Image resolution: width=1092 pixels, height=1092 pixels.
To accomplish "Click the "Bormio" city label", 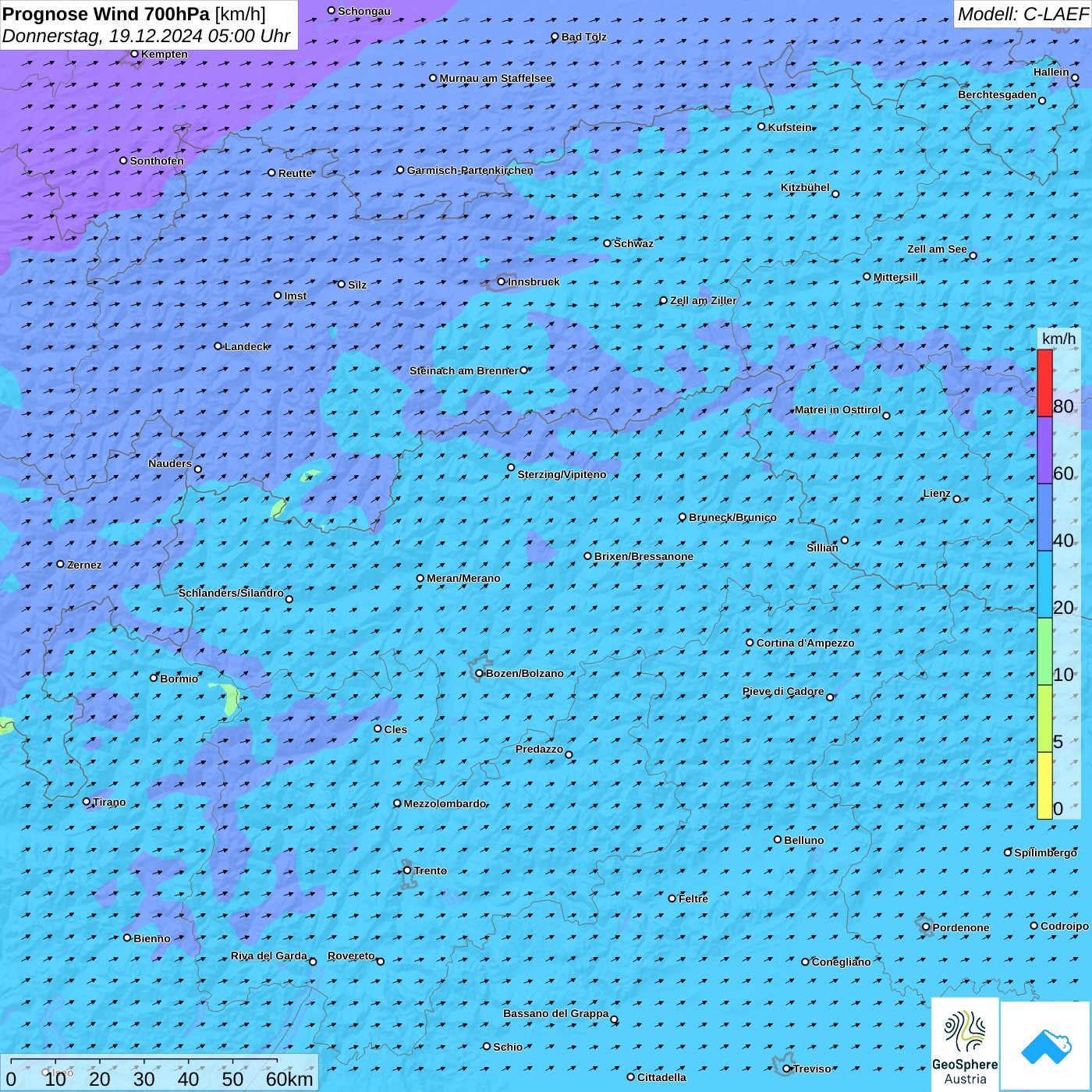I will [x=179, y=679].
